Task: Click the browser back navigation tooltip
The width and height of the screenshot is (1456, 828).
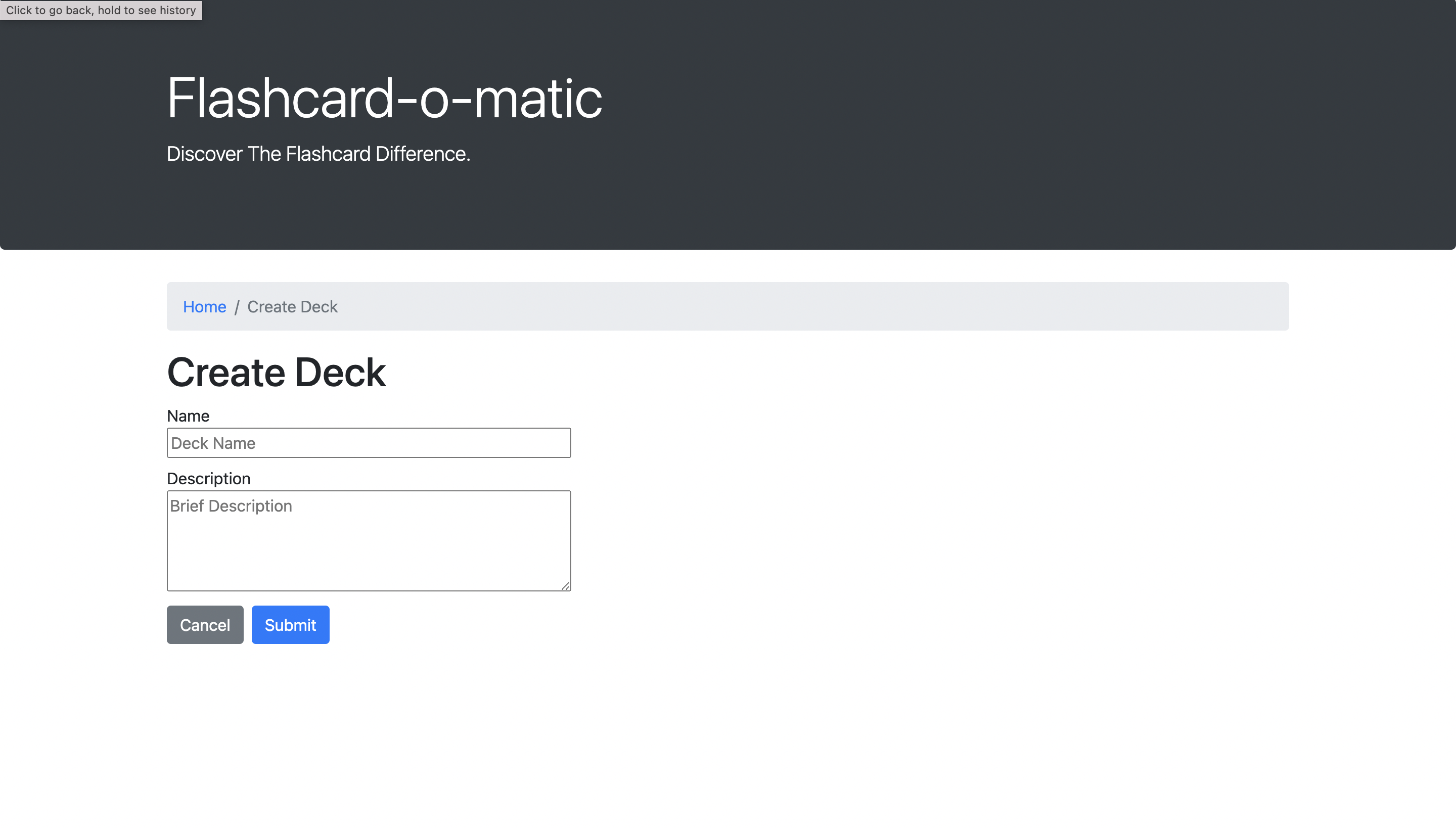Action: point(100,10)
